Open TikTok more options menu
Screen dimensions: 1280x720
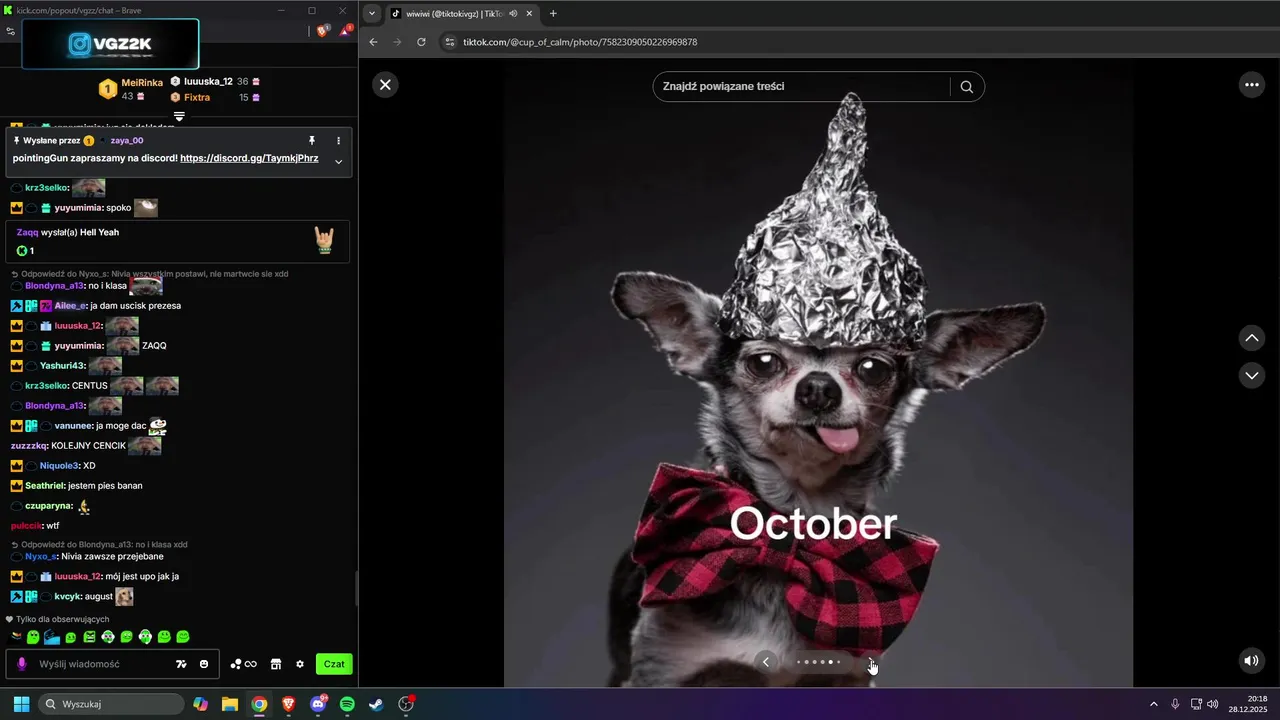[1252, 85]
